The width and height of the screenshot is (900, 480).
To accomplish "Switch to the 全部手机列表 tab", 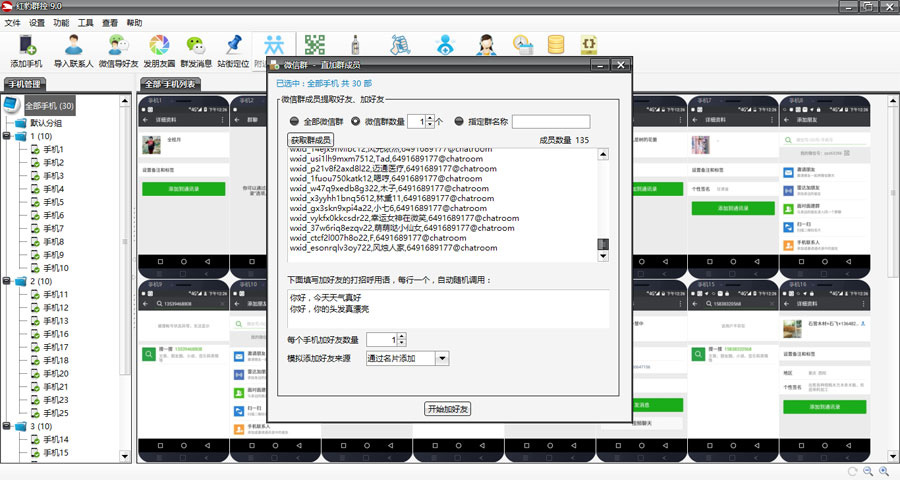I will [170, 84].
